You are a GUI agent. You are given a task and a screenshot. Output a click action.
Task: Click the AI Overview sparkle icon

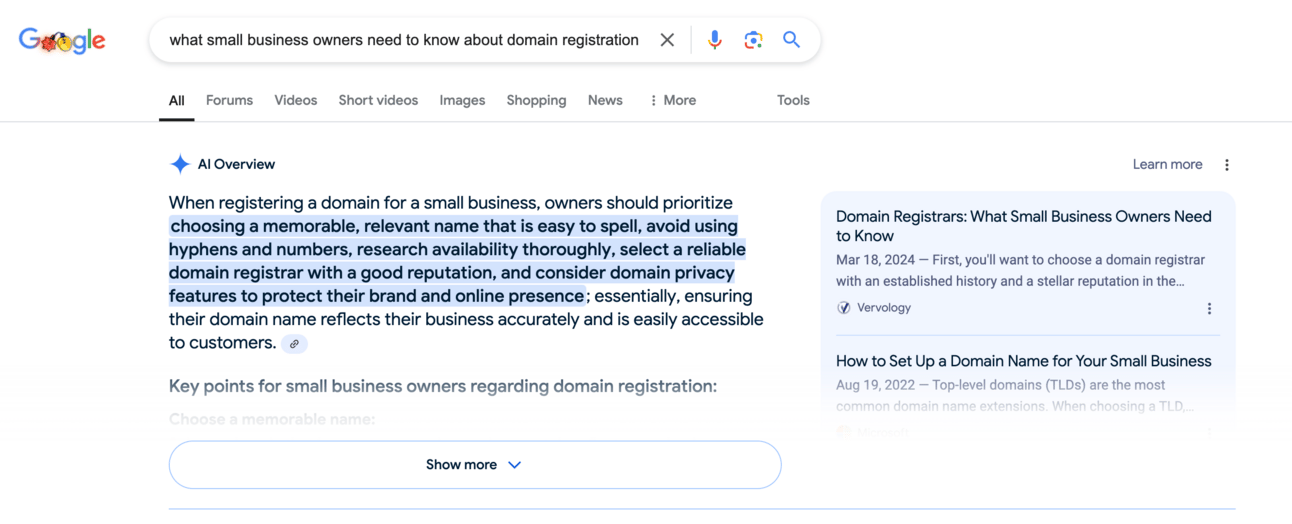pos(180,164)
